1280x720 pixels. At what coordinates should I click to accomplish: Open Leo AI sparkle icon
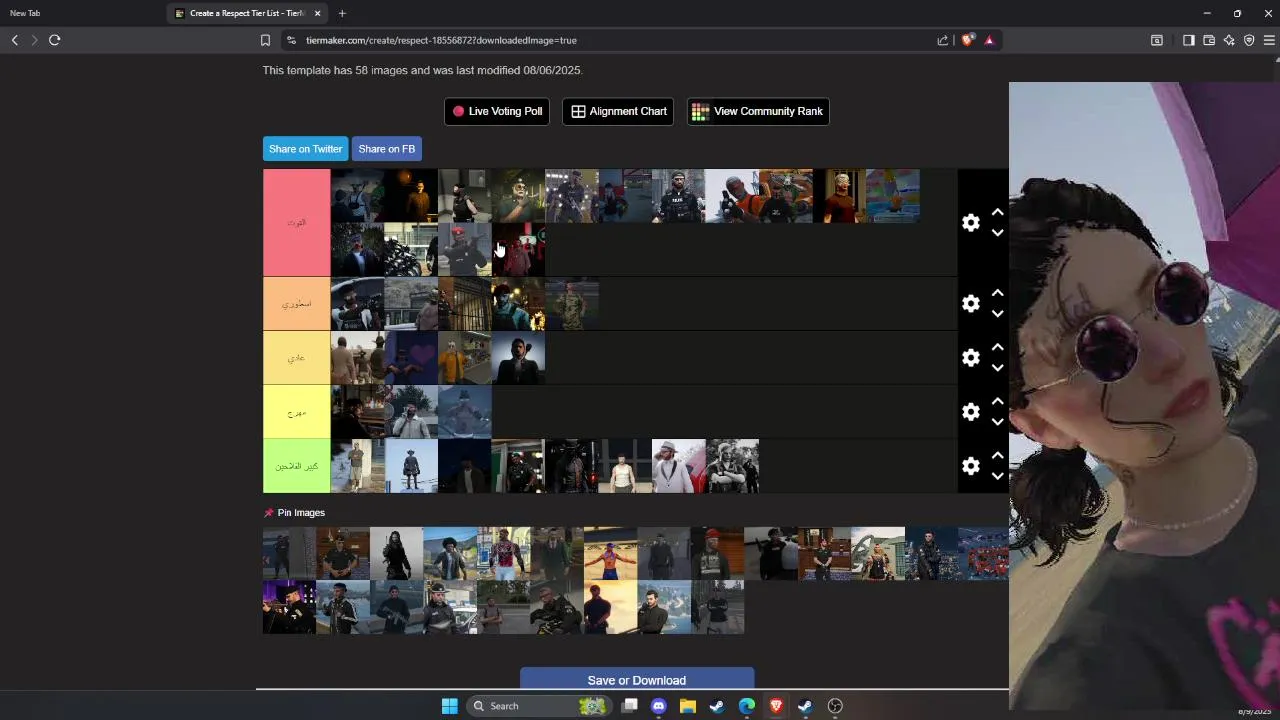[1229, 40]
